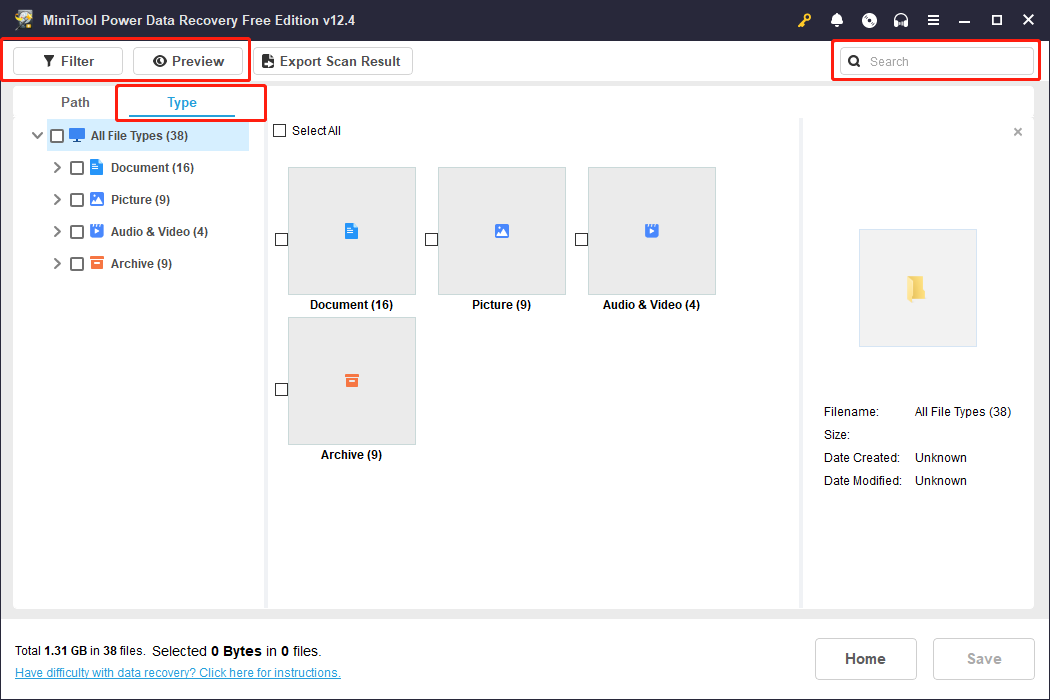This screenshot has height=700, width=1050.
Task: Click the Home button
Action: point(865,658)
